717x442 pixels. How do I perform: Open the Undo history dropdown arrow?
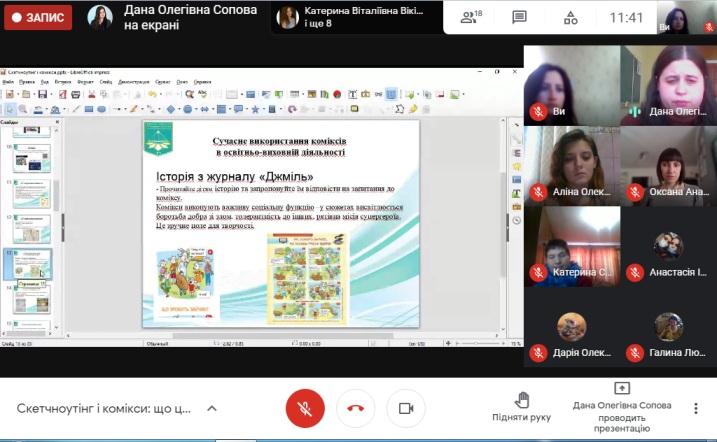(161, 94)
